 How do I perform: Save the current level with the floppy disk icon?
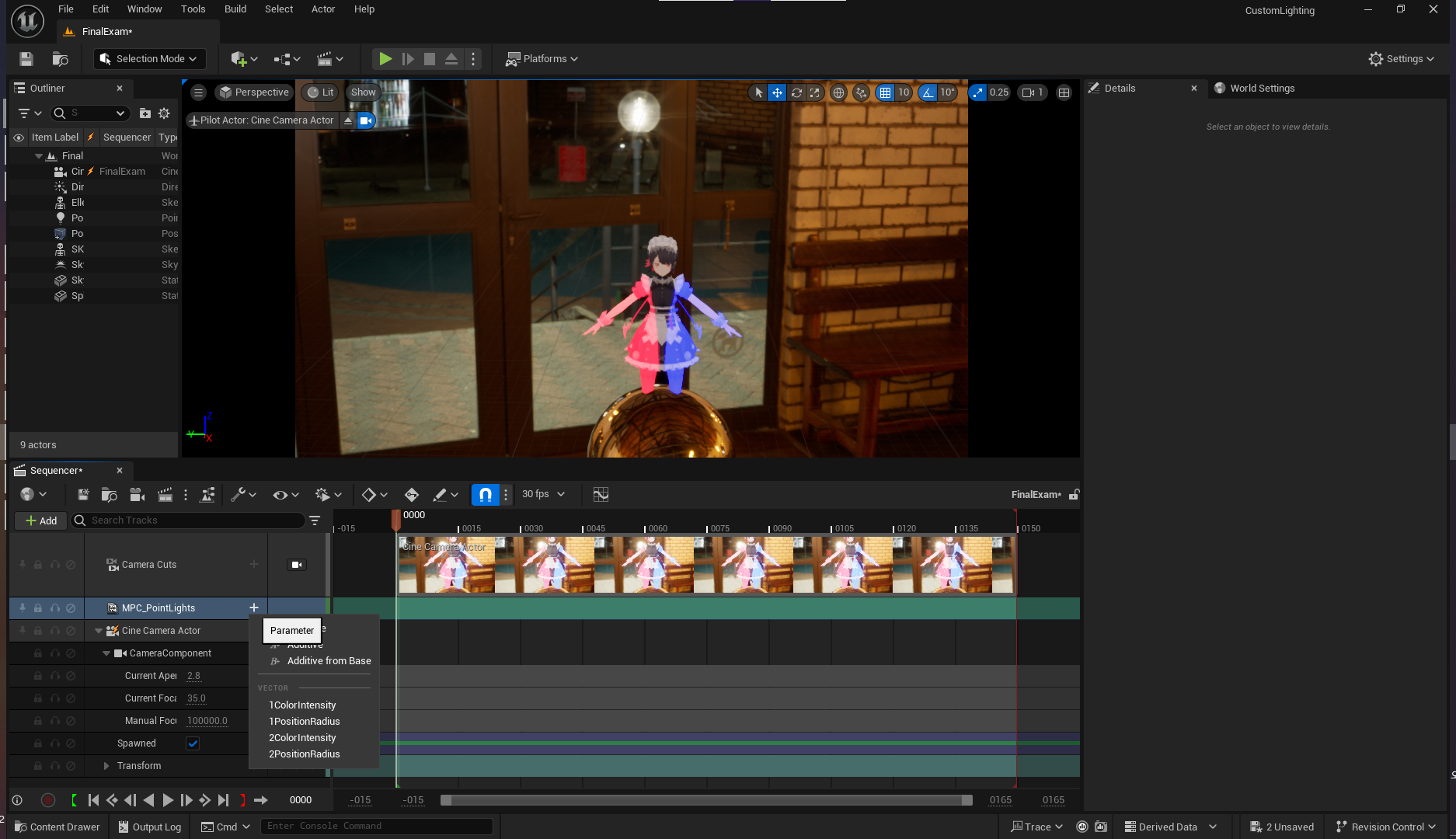coord(26,59)
